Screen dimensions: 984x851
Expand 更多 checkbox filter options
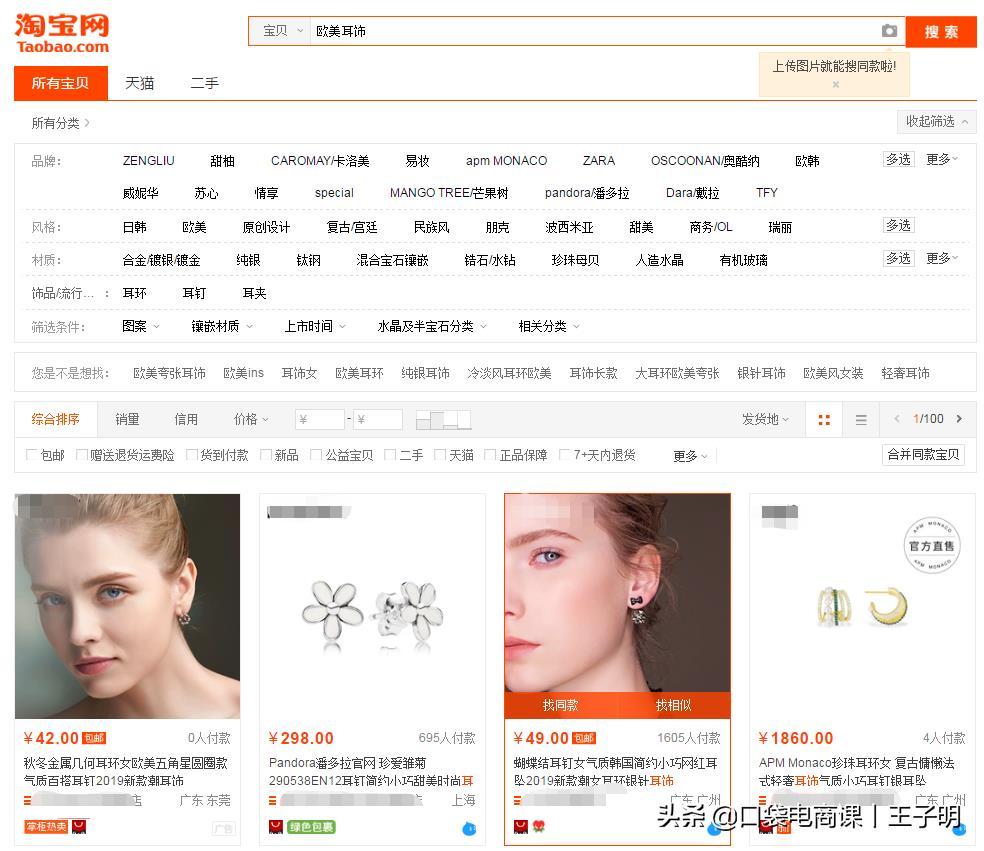690,456
